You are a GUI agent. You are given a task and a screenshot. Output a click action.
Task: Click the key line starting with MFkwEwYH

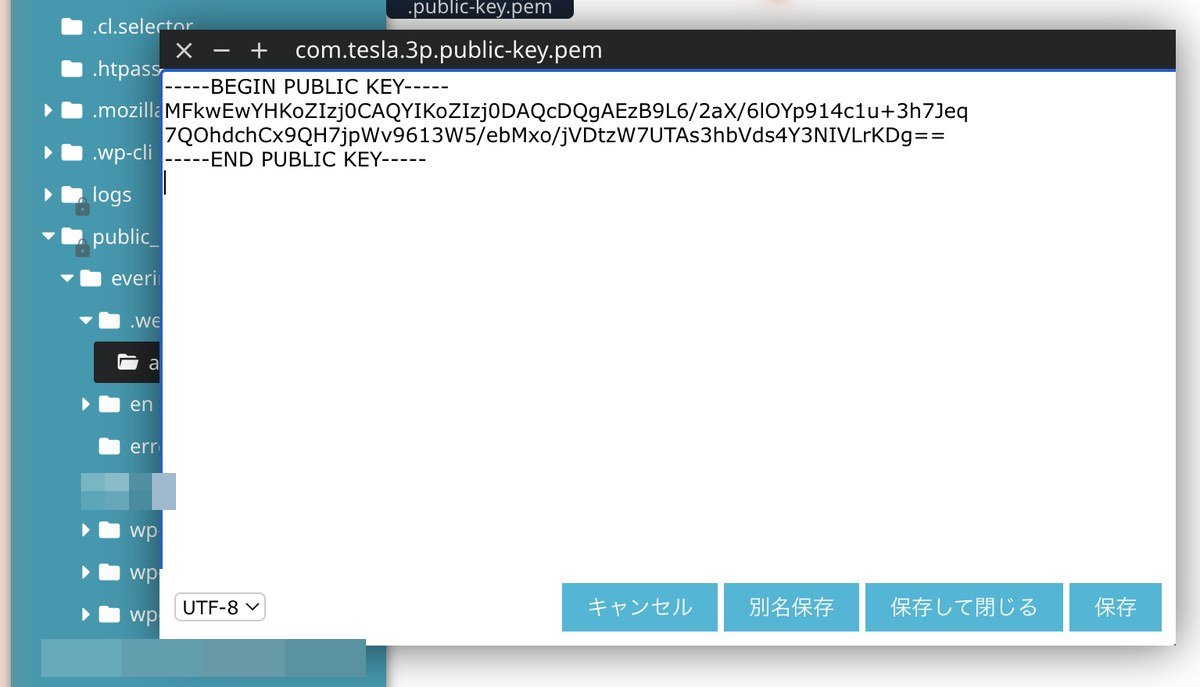coord(566,111)
